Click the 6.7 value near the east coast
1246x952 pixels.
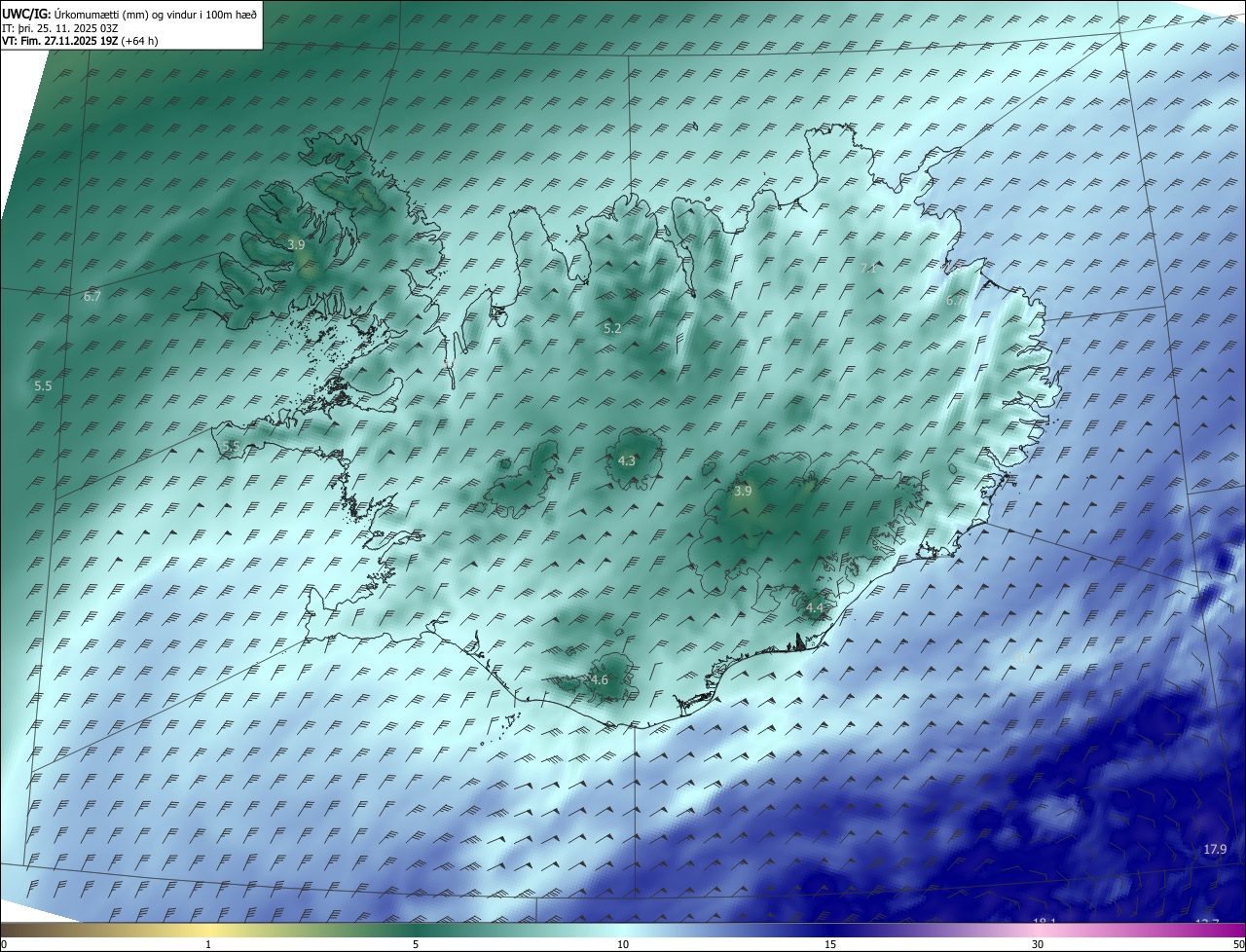click(955, 301)
